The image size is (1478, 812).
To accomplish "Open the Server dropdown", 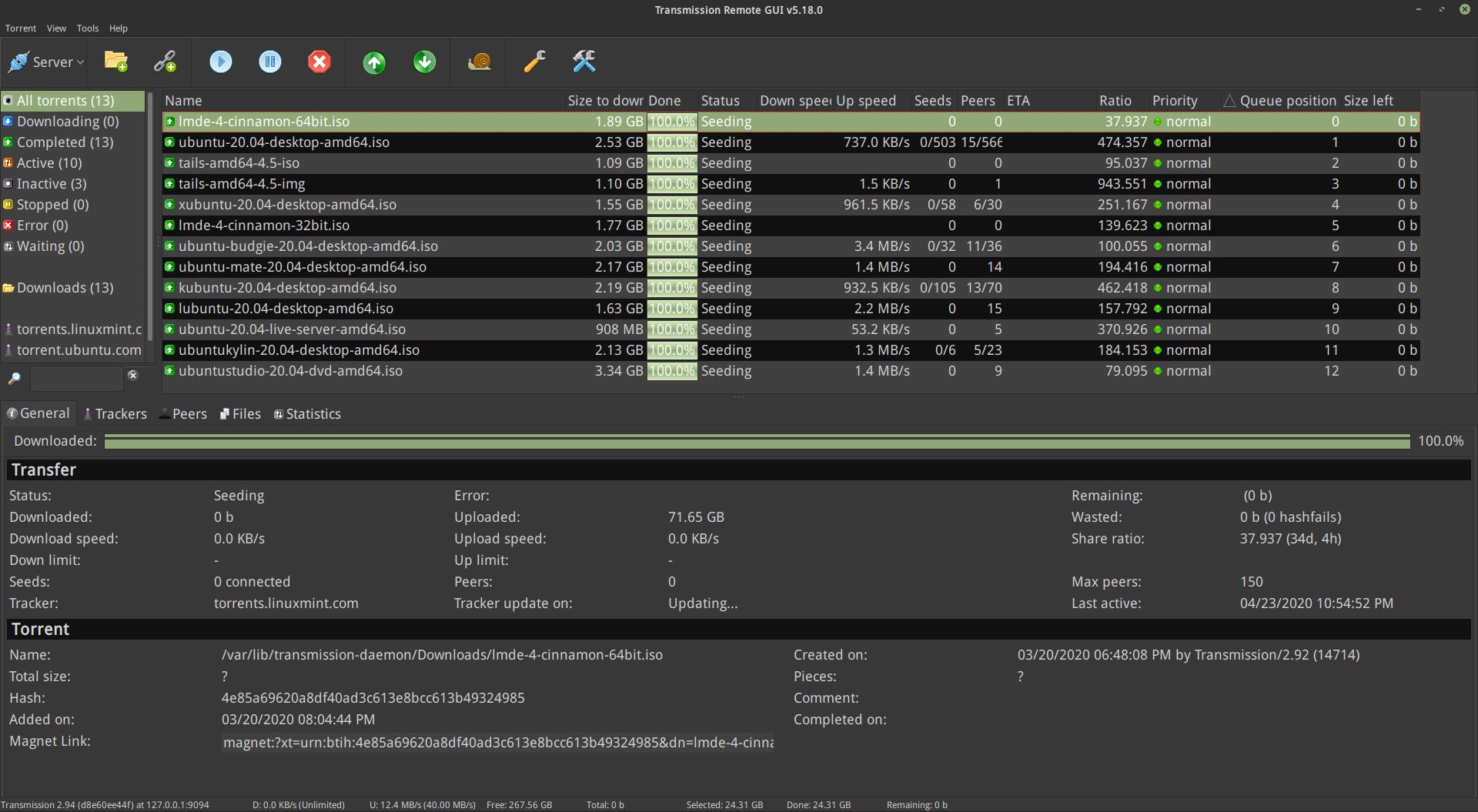I will (x=45, y=62).
